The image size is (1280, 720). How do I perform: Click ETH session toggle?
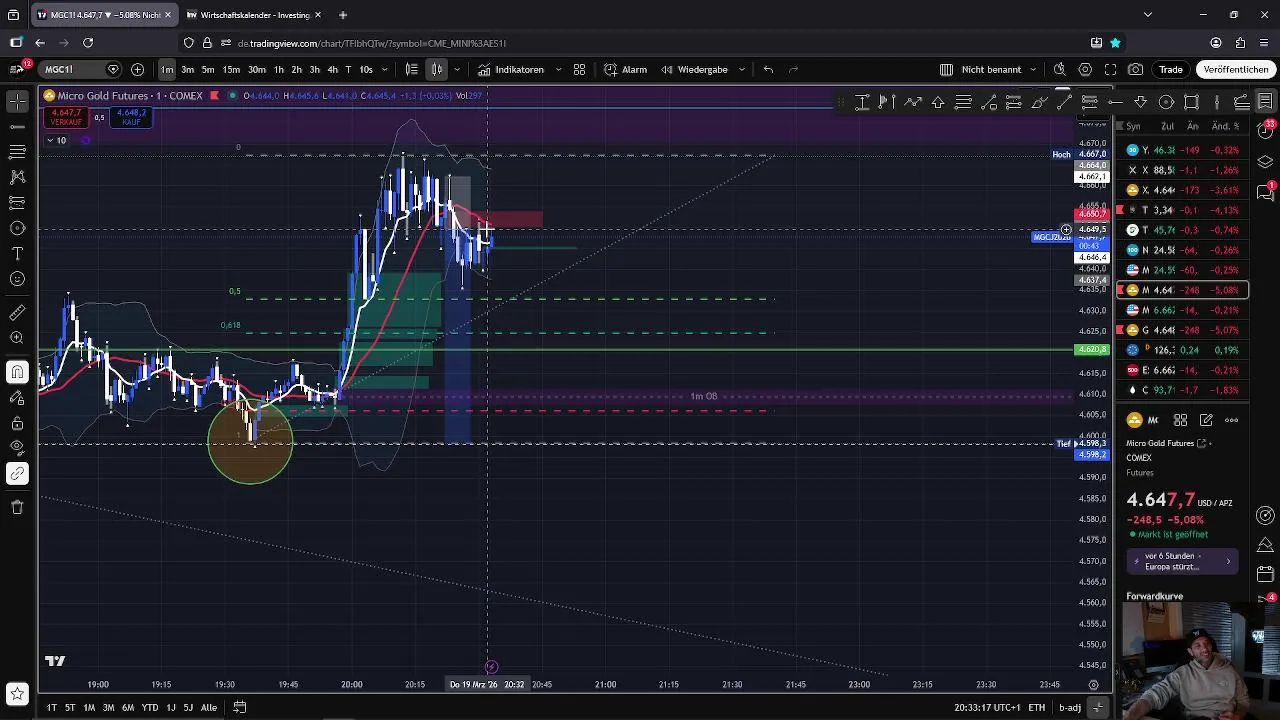1037,707
